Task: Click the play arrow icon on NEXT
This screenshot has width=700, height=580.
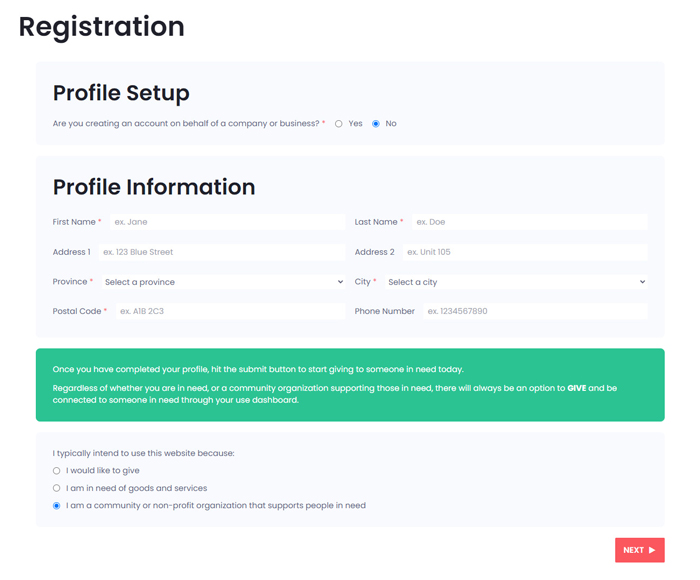Action: click(x=652, y=550)
